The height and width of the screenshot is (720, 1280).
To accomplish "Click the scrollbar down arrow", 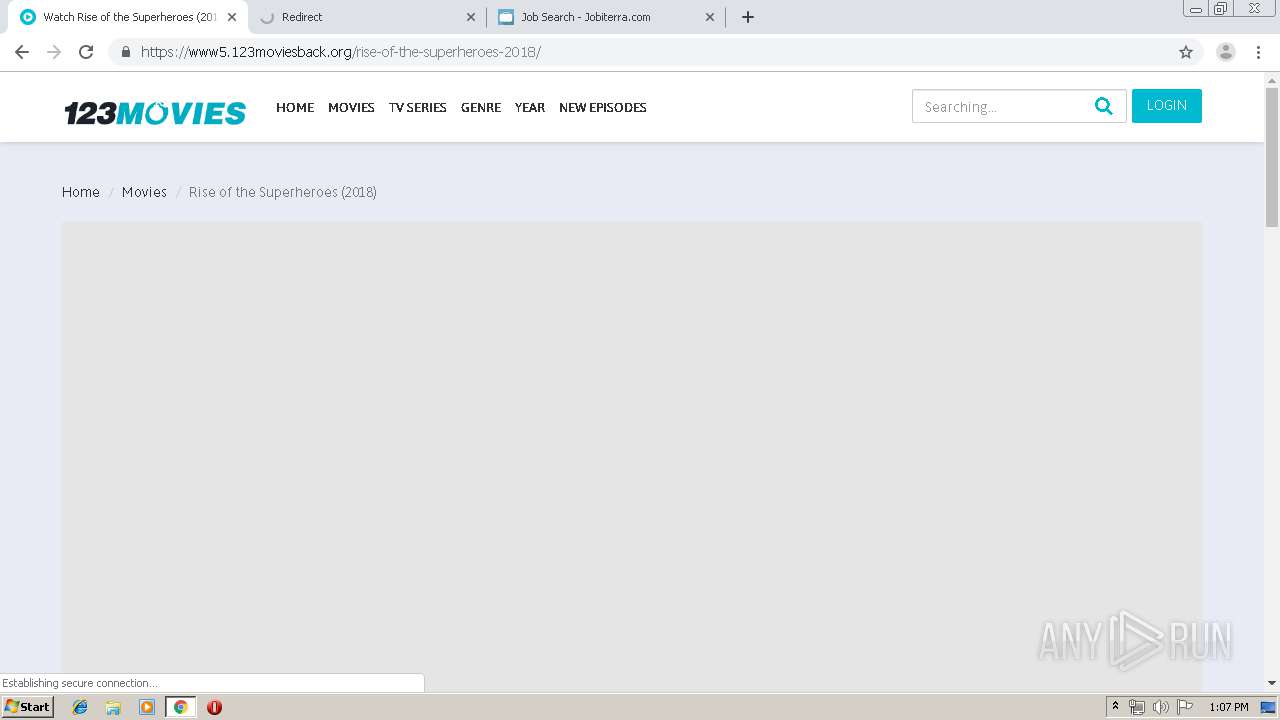I will coord(1272,683).
